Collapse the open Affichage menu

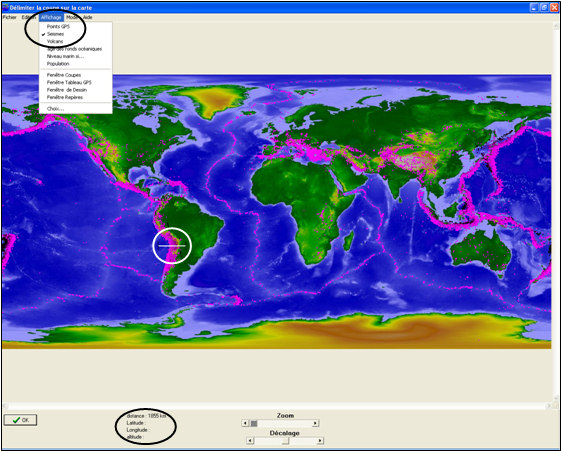pos(51,17)
